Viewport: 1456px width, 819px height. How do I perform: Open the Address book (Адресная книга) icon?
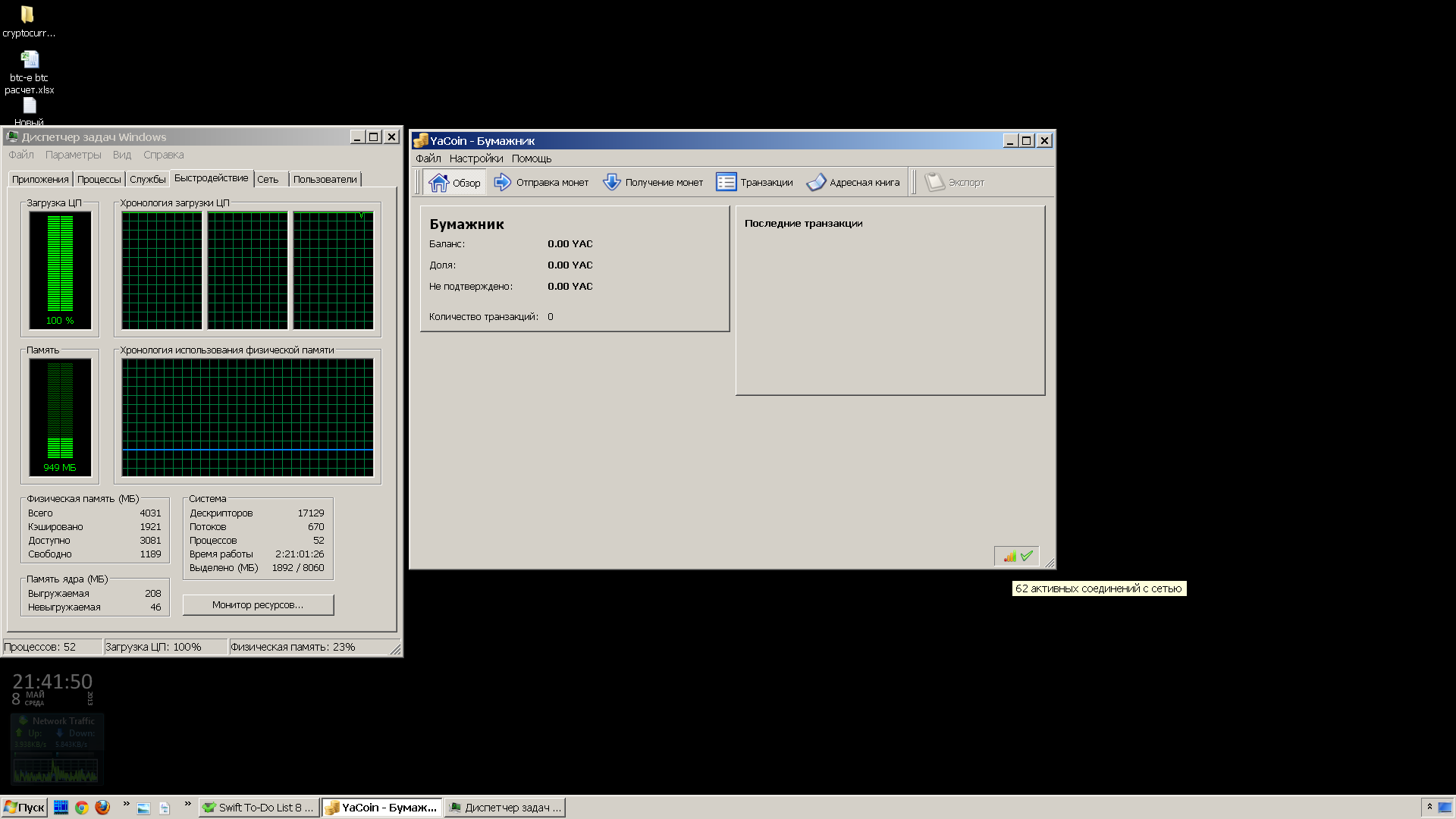pyautogui.click(x=816, y=183)
